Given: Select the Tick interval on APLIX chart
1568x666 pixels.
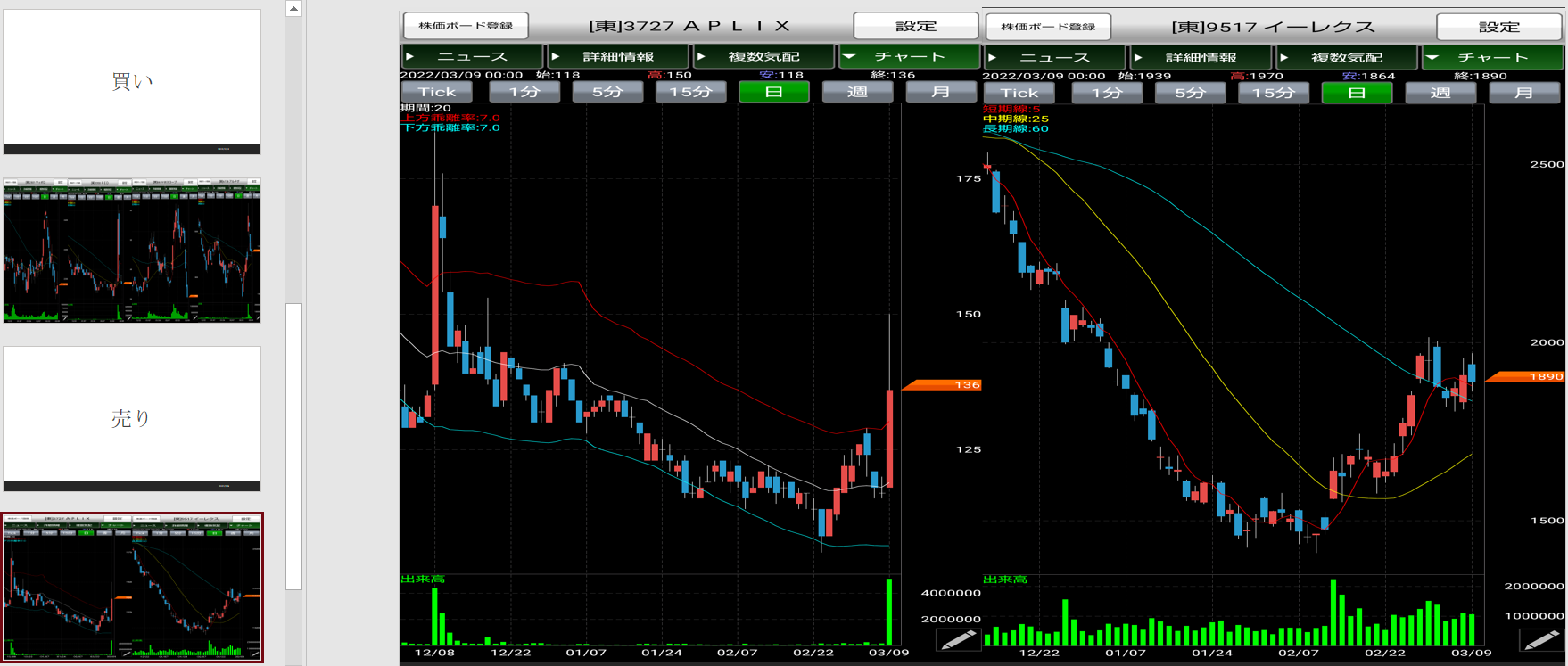Looking at the screenshot, I should pyautogui.click(x=436, y=92).
